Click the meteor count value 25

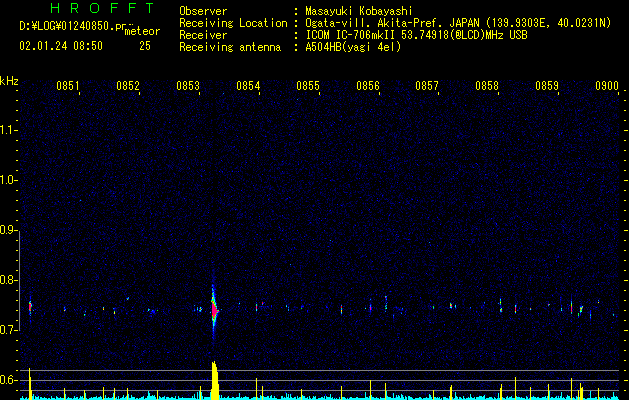pyautogui.click(x=145, y=46)
